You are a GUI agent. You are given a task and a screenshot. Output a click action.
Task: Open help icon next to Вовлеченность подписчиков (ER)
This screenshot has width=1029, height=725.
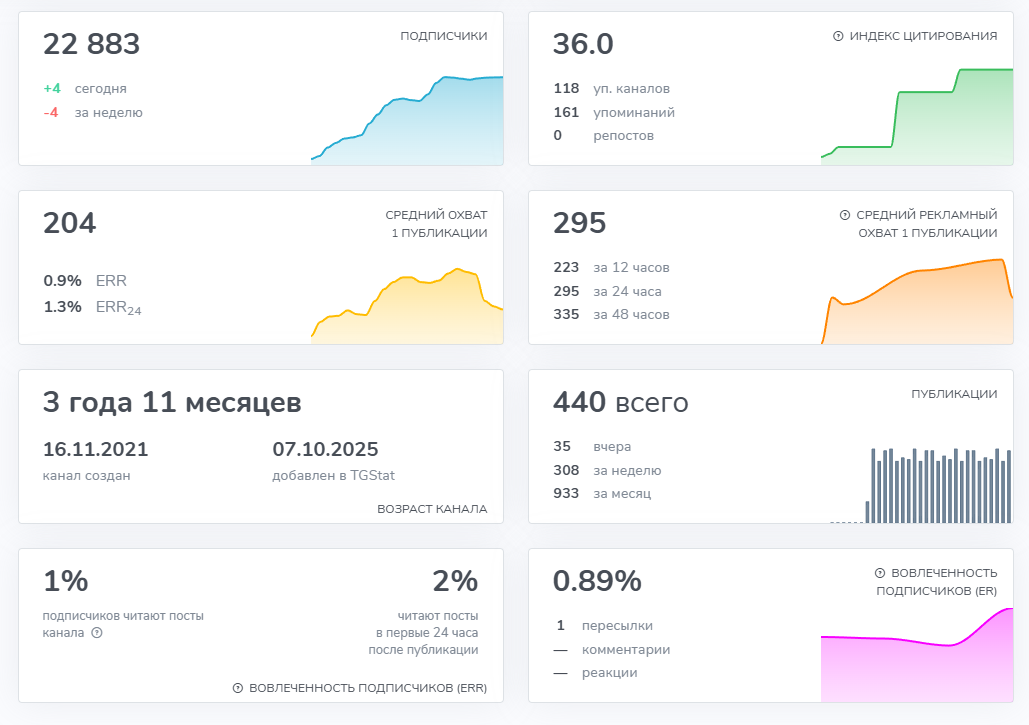pyautogui.click(x=880, y=573)
